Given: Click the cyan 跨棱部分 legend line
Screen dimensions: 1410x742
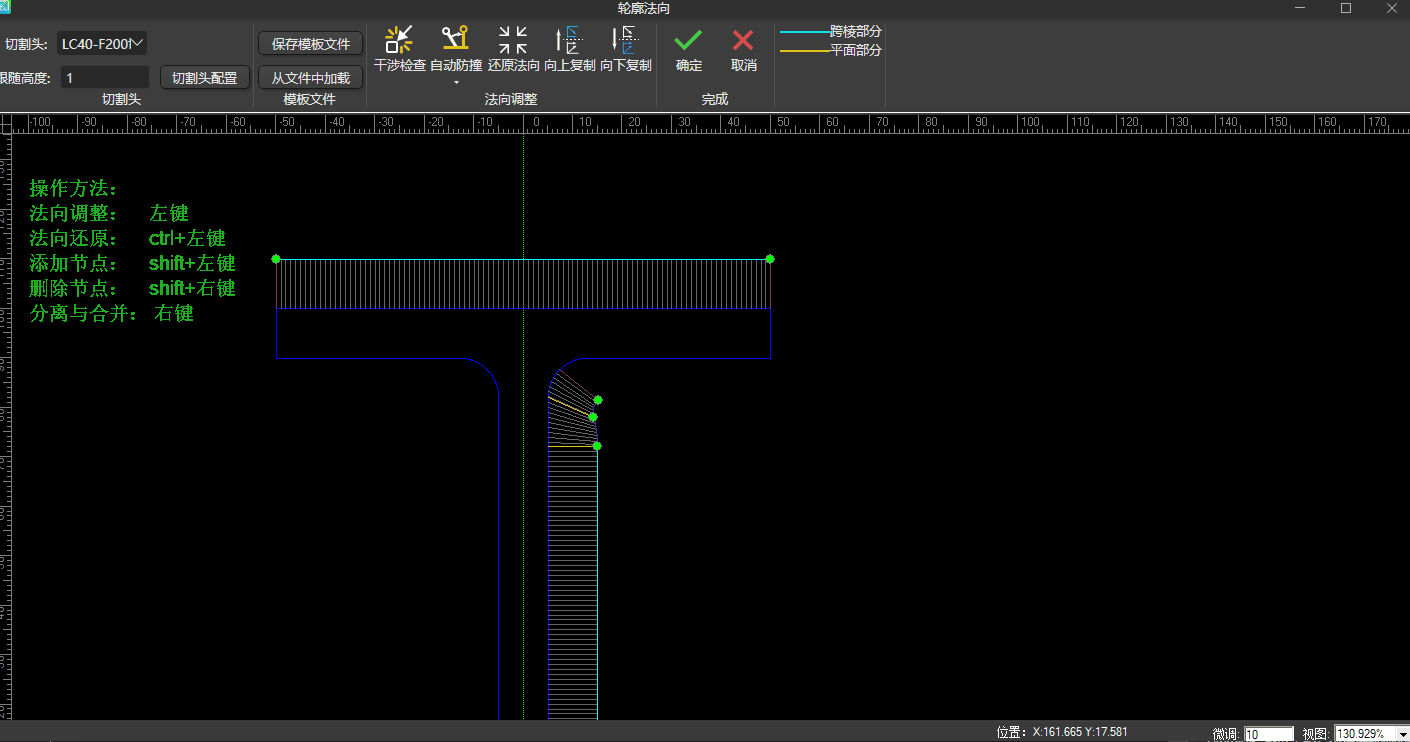Looking at the screenshot, I should [x=806, y=32].
